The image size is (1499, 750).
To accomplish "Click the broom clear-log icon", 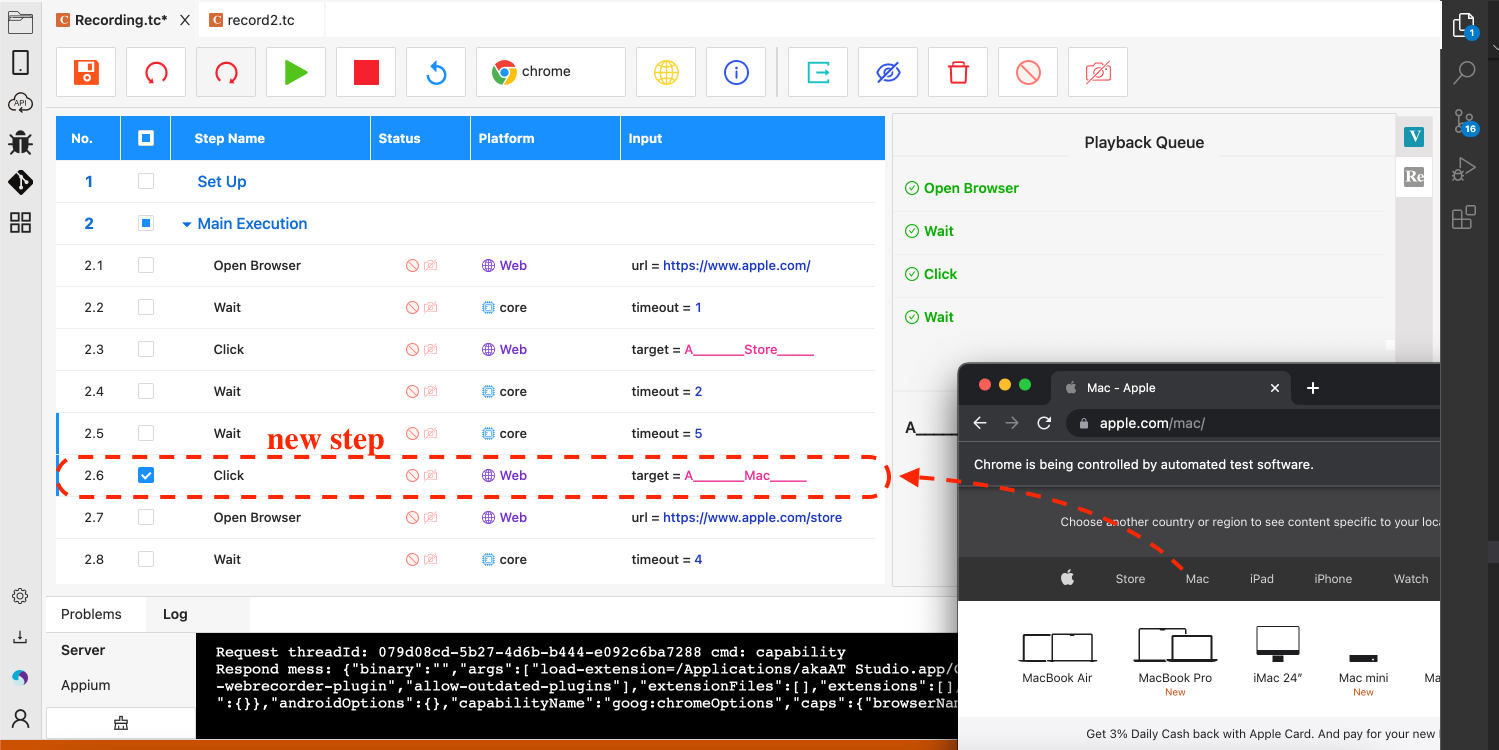I will (x=121, y=723).
